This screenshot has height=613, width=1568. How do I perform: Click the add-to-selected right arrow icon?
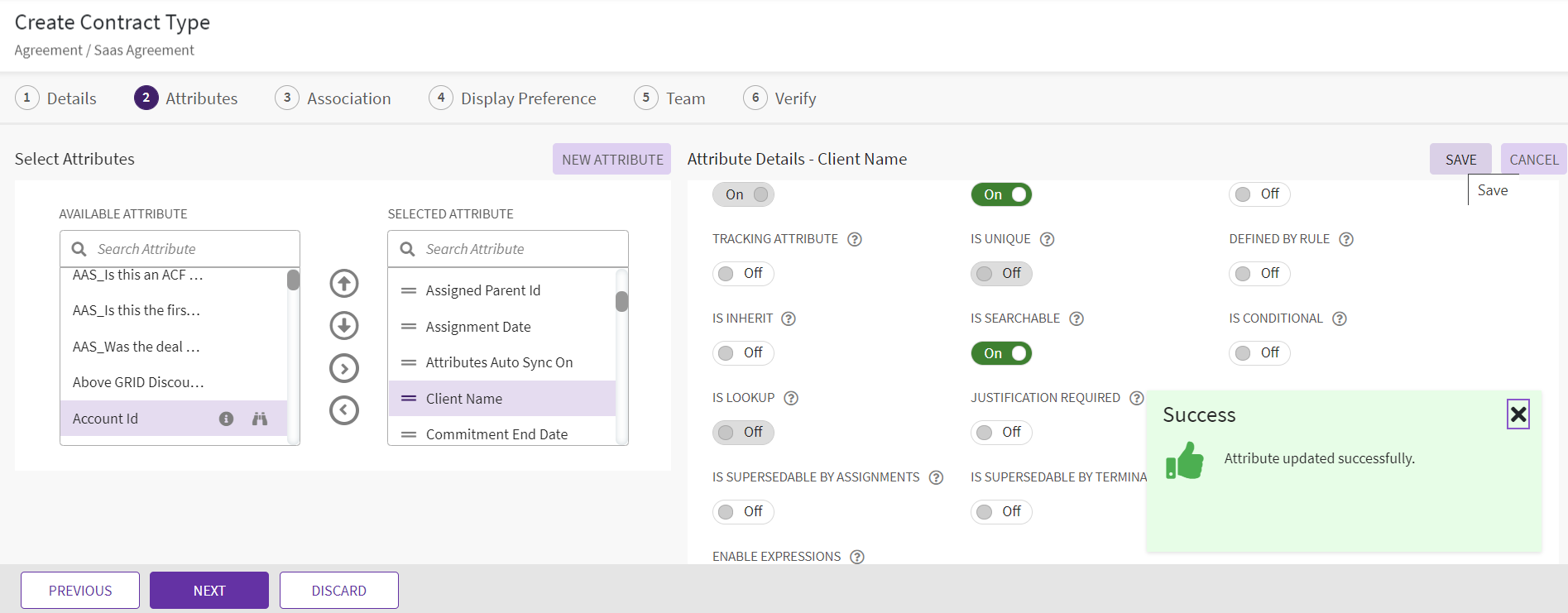(344, 368)
